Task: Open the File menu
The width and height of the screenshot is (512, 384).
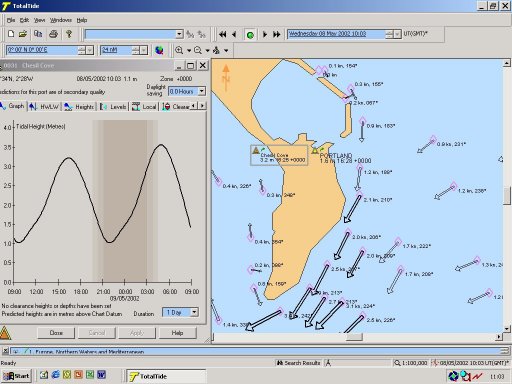Action: click(11, 20)
